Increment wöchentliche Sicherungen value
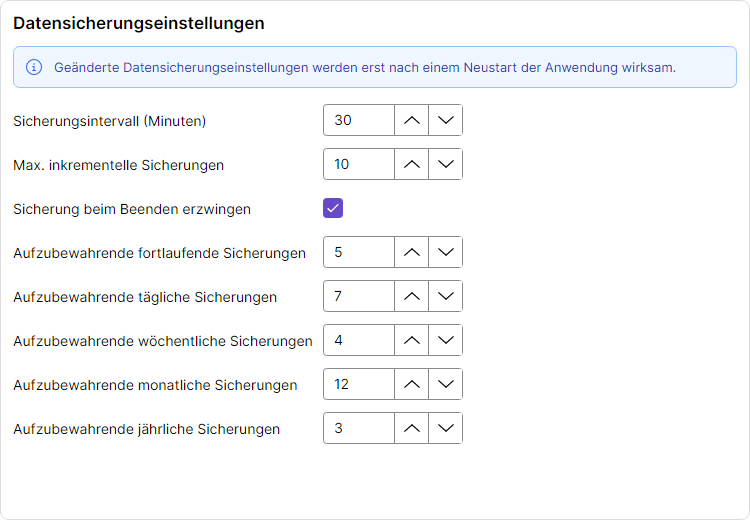 point(411,340)
